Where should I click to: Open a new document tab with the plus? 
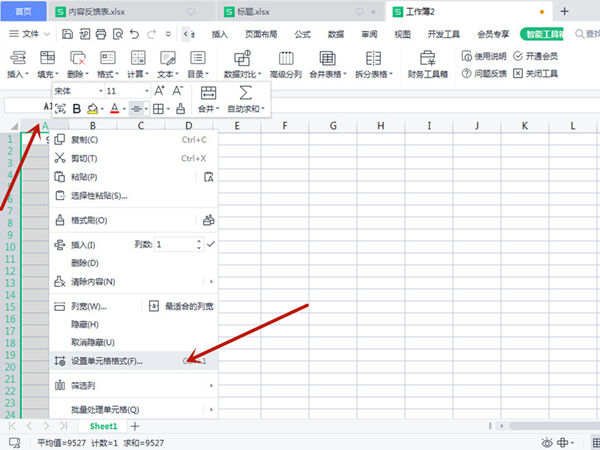tap(564, 11)
